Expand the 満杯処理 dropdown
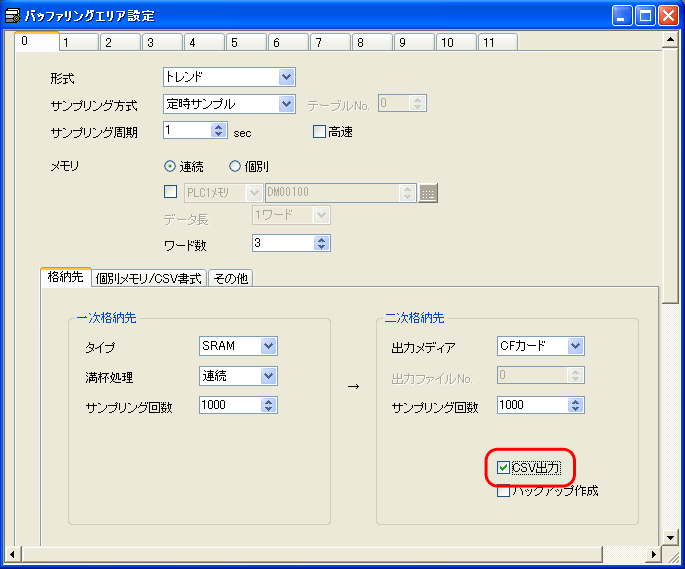The width and height of the screenshot is (685, 569). click(x=267, y=376)
